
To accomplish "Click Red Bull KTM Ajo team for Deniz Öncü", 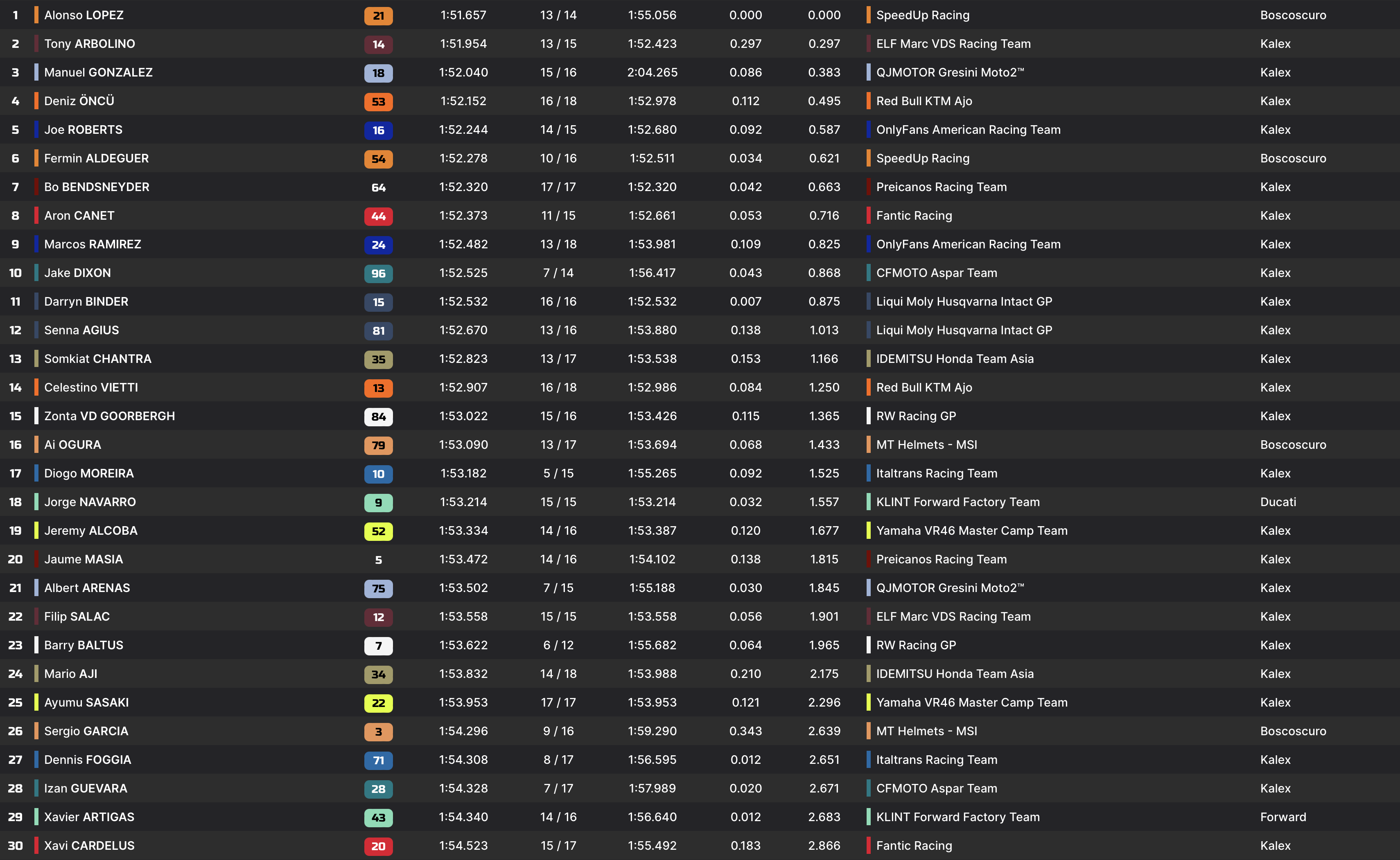I will tap(924, 101).
